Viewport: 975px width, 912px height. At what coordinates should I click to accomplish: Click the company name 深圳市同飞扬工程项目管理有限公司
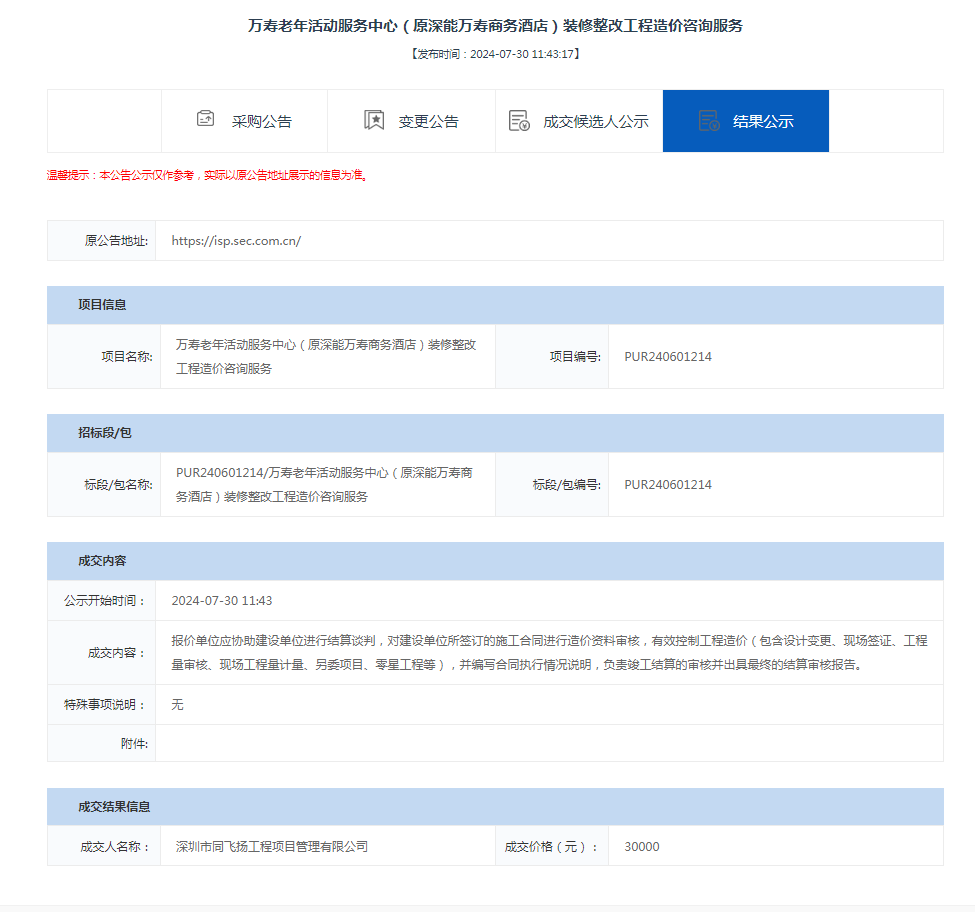[272, 847]
